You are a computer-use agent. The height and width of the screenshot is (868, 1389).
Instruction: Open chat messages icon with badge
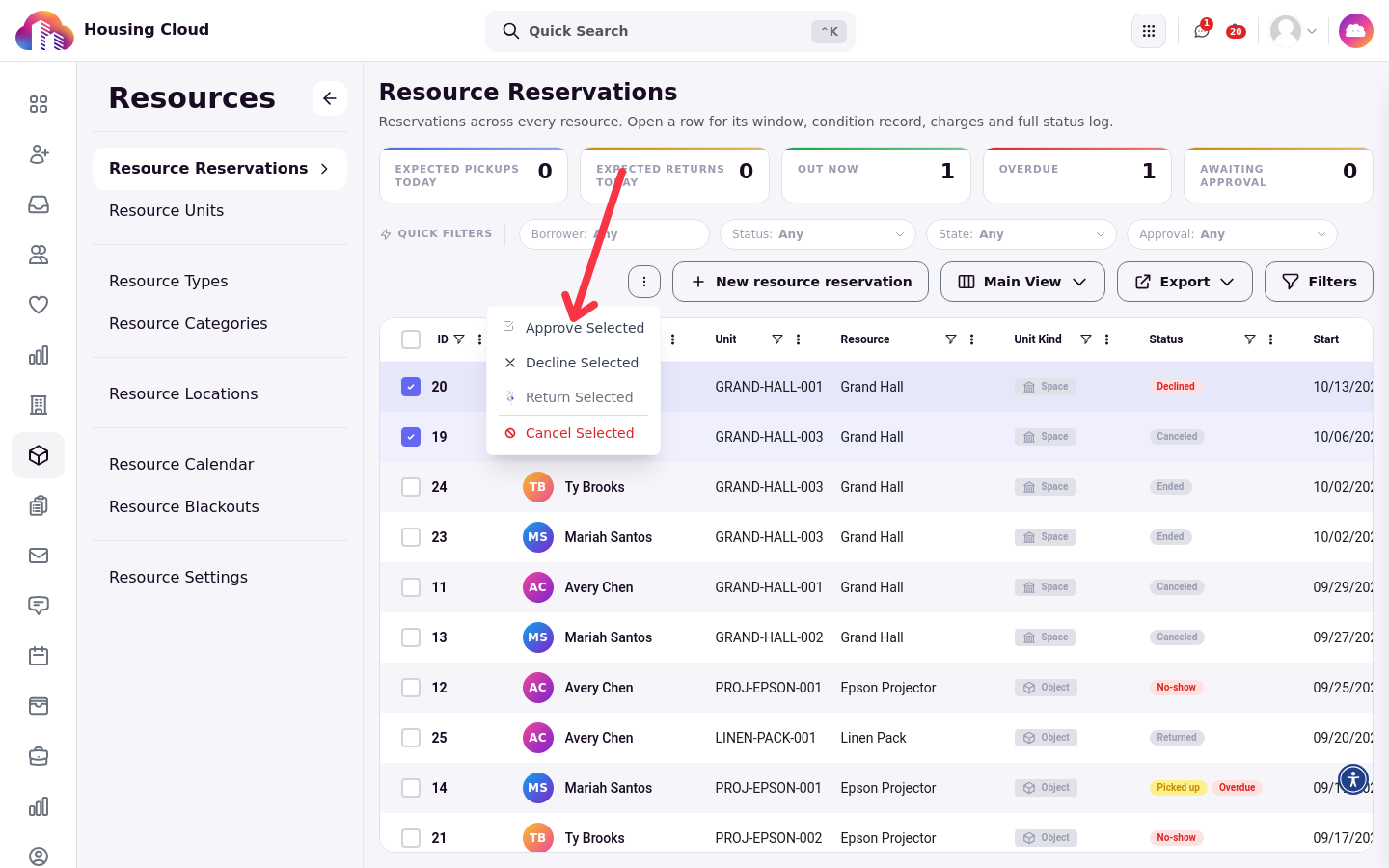coord(1202,30)
